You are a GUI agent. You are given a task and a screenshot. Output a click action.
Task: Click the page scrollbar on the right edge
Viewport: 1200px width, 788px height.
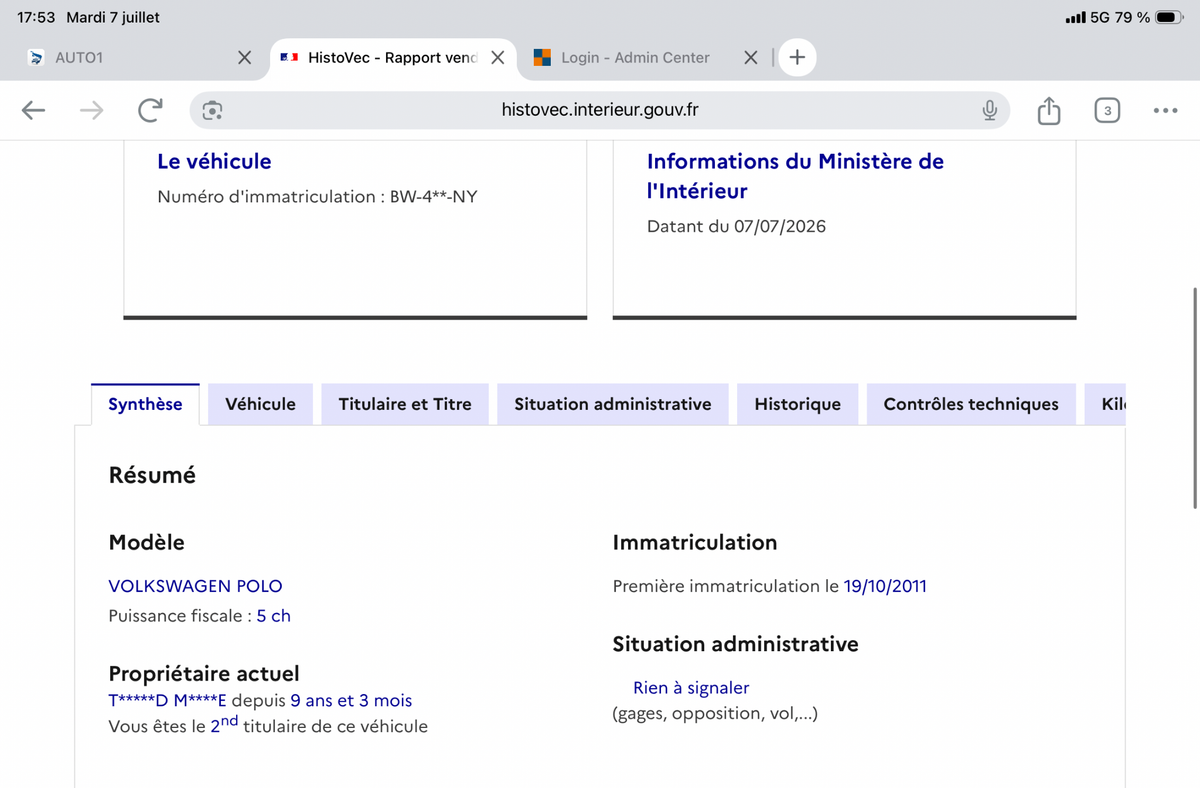point(1195,398)
